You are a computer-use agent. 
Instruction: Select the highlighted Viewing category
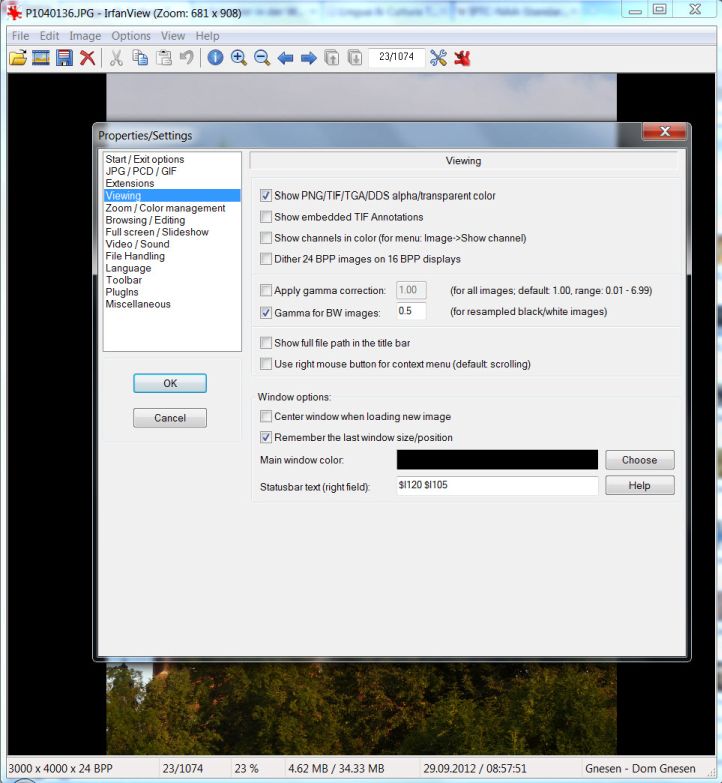pyautogui.click(x=172, y=196)
